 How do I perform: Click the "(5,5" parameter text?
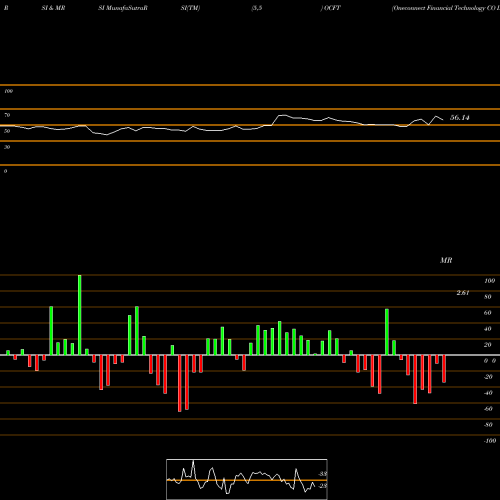(x=257, y=8)
